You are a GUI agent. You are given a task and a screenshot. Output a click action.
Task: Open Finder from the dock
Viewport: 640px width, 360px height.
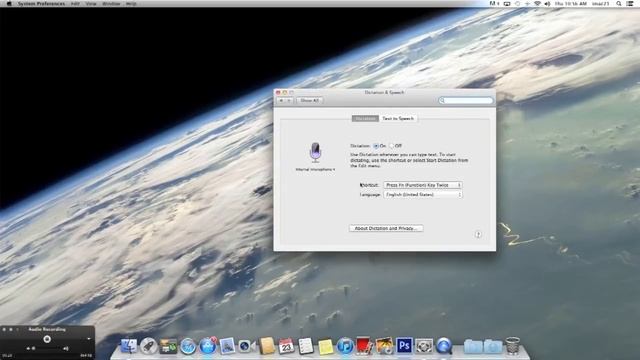click(129, 346)
